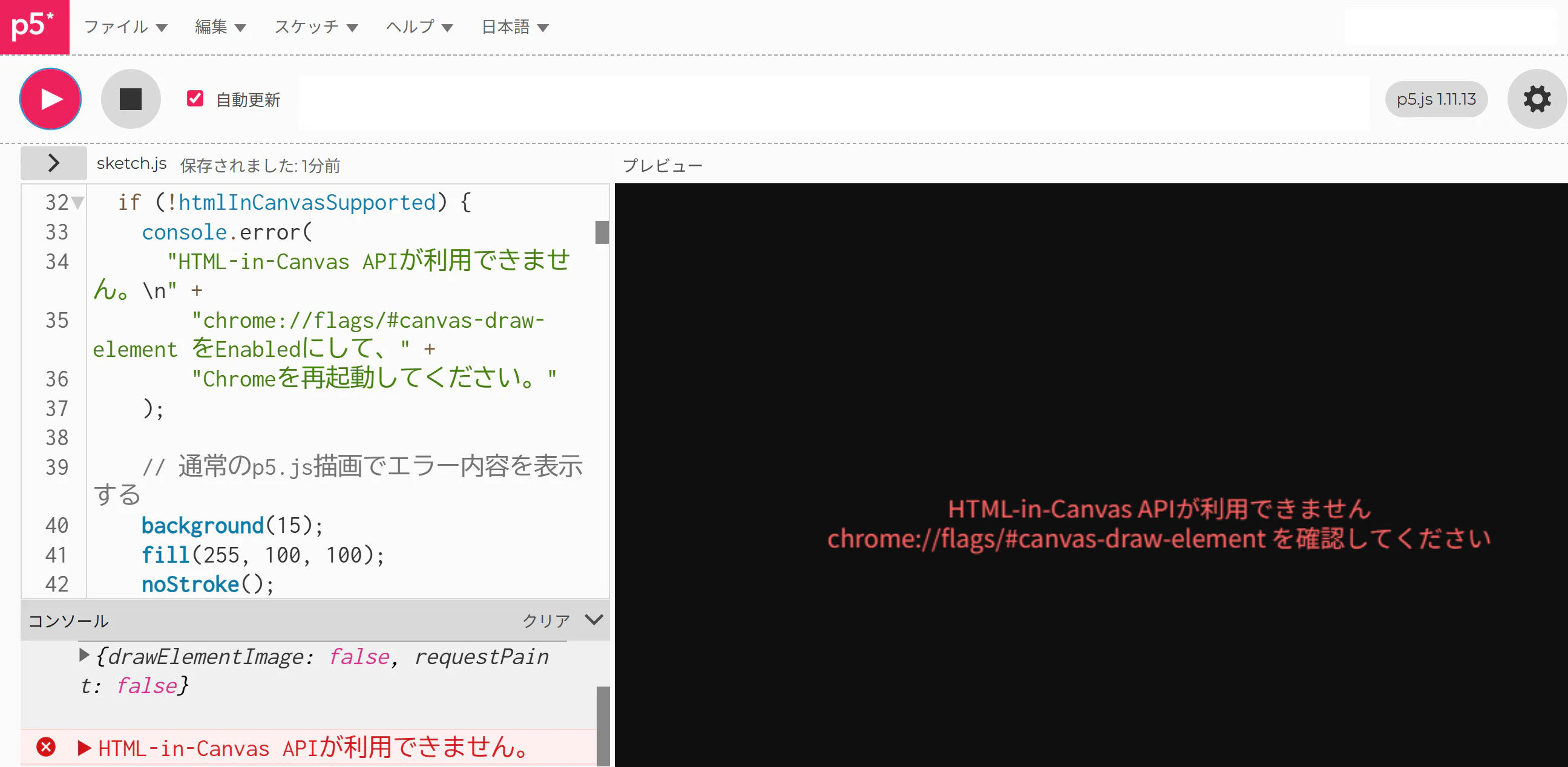Click the red error icon in console
The width and height of the screenshot is (1568, 767).
(x=45, y=747)
